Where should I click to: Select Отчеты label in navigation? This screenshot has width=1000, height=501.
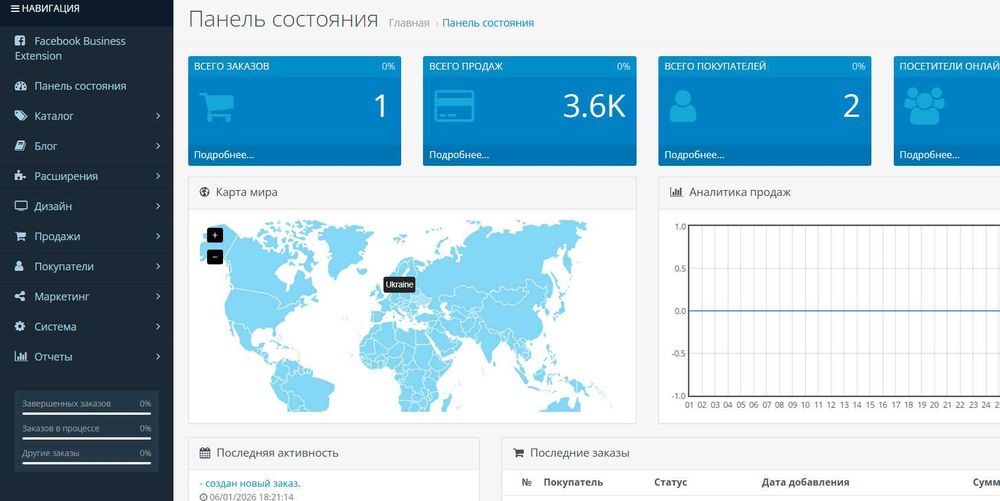[x=54, y=356]
